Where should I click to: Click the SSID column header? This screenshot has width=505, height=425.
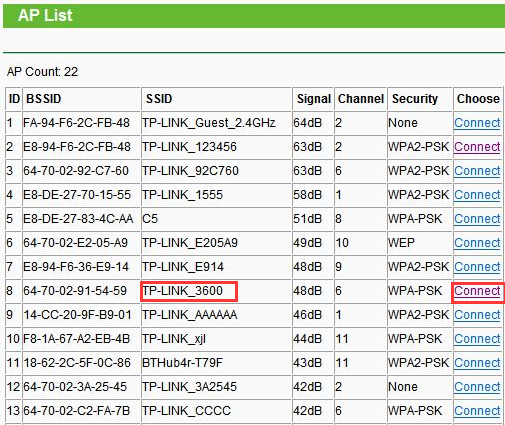159,99
